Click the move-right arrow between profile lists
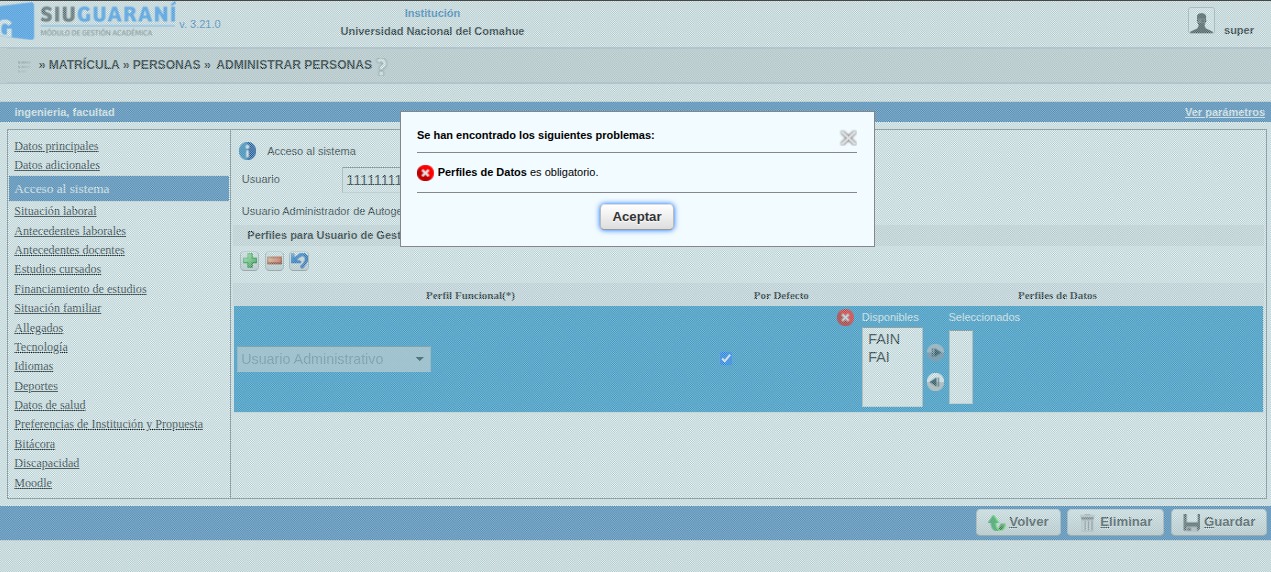The width and height of the screenshot is (1271, 572). 935,352
